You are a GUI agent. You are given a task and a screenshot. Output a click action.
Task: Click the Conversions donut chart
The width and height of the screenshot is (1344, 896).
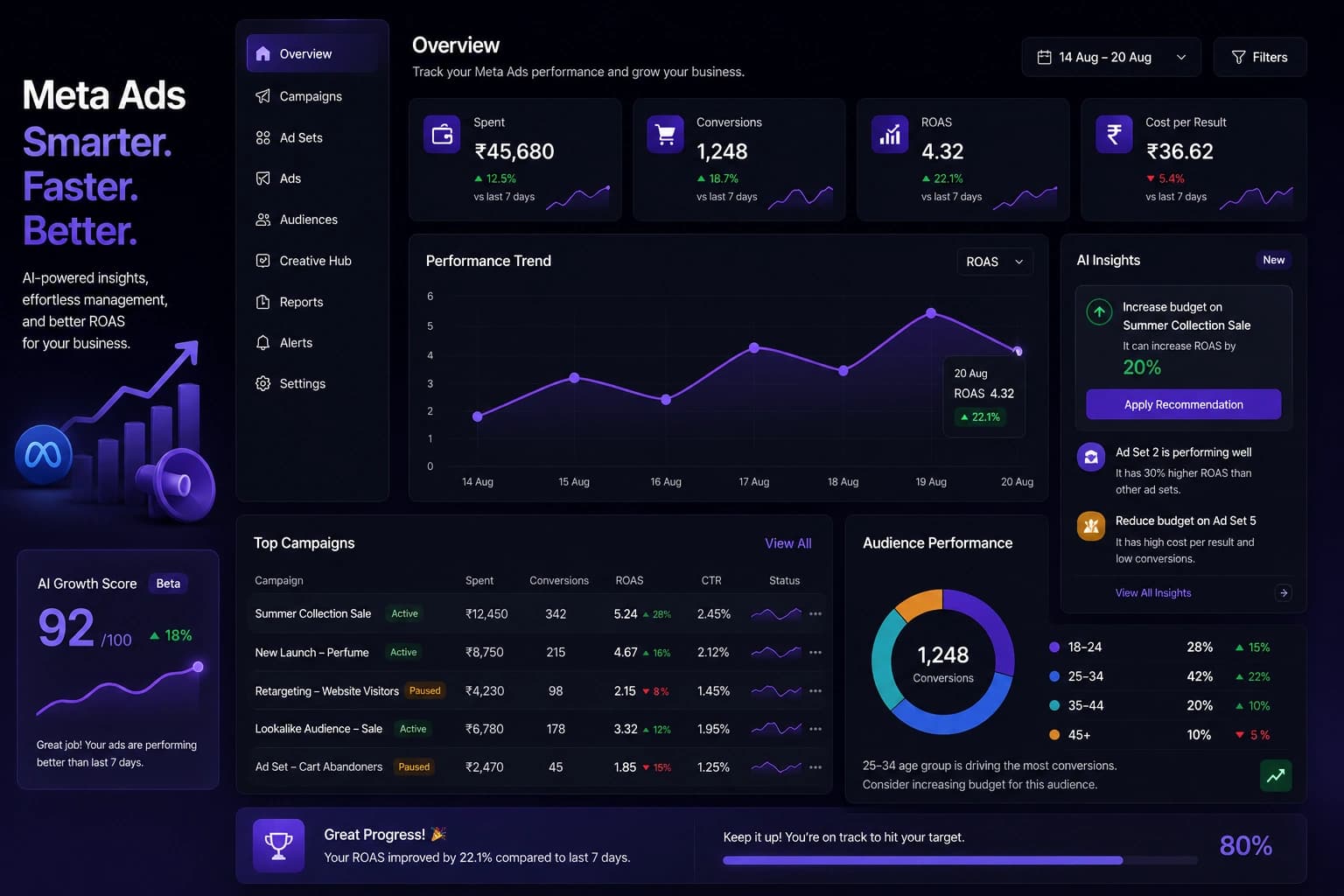943,661
